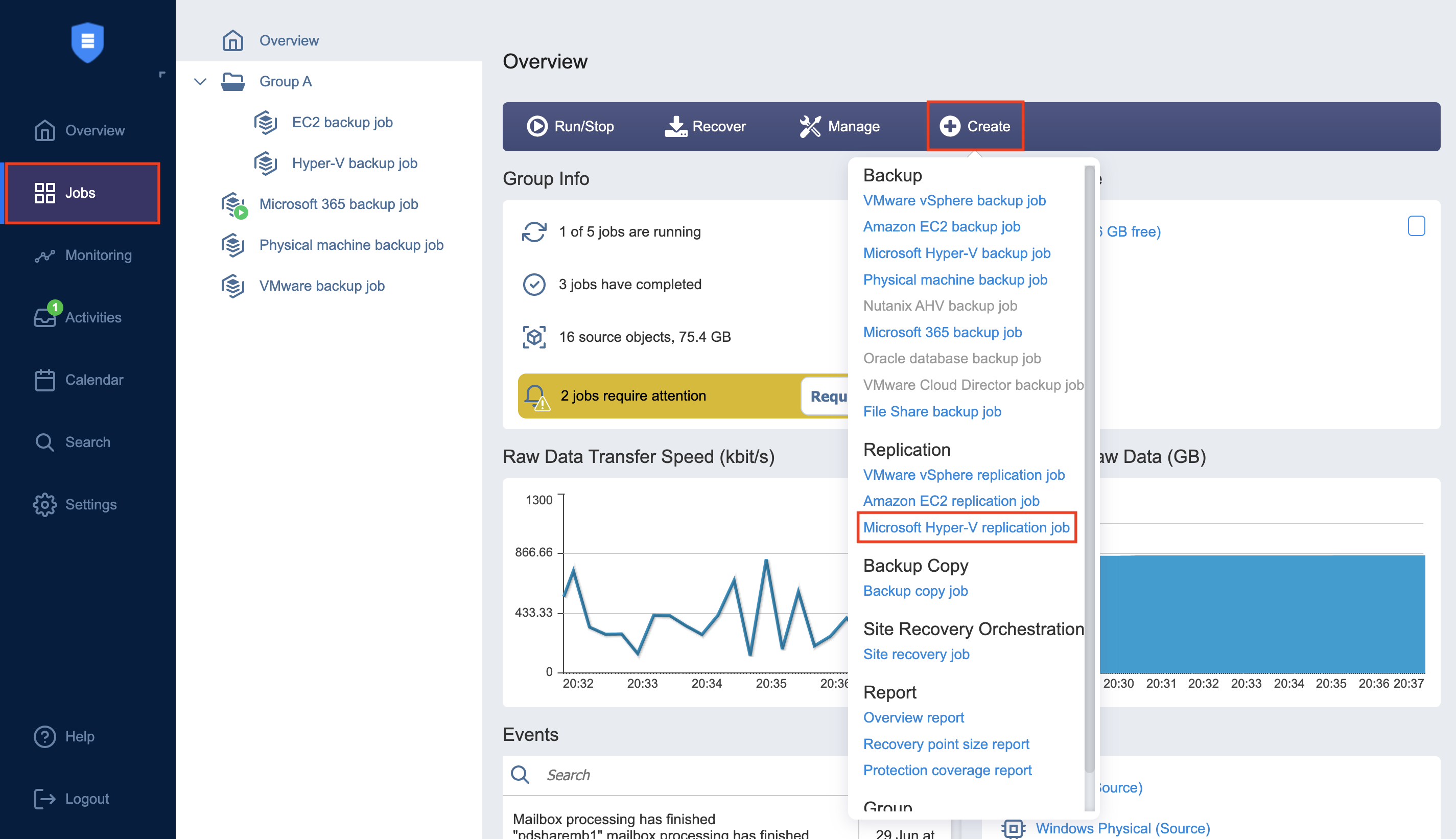Open the Jobs section in sidebar

point(82,193)
